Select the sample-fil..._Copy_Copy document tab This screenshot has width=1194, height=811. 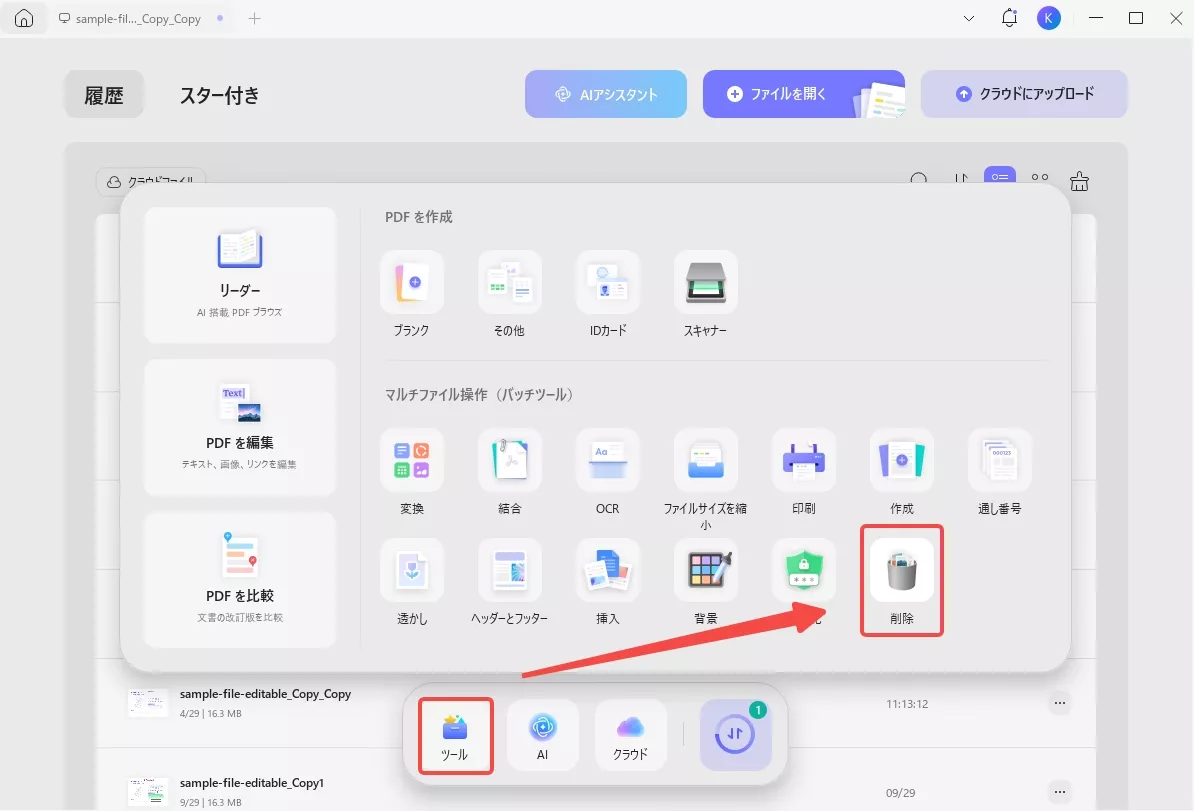tap(141, 18)
